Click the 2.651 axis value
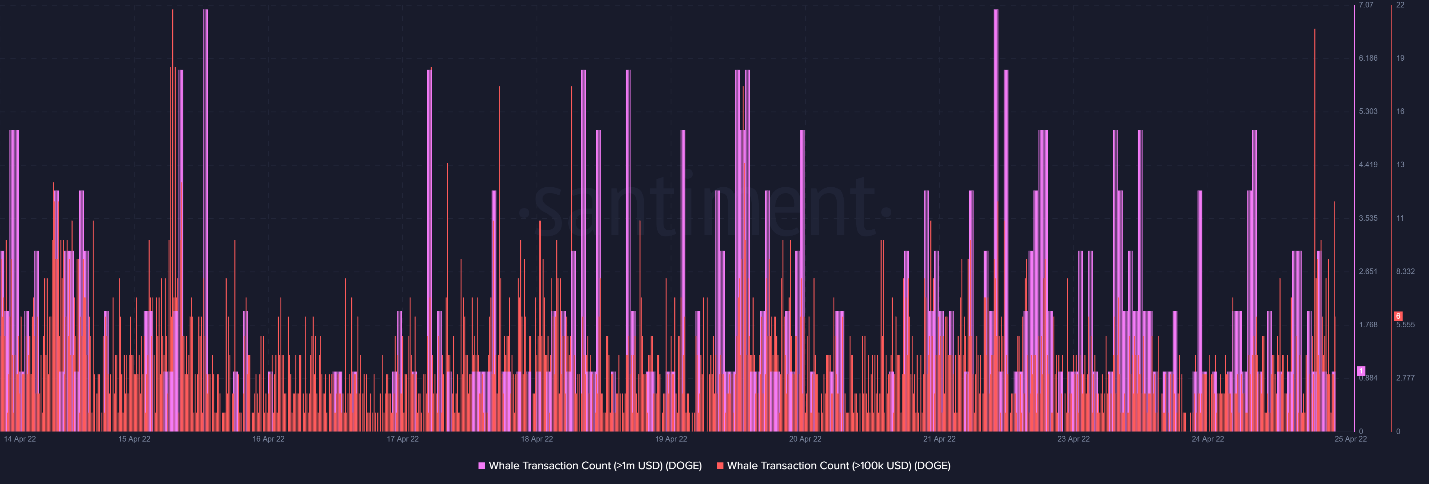 coord(1369,271)
